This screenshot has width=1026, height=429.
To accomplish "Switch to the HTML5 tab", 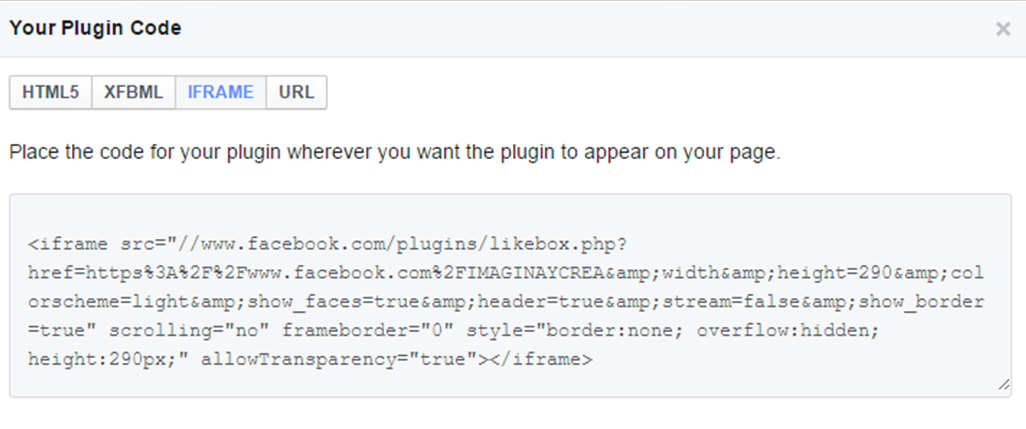I will pos(50,92).
